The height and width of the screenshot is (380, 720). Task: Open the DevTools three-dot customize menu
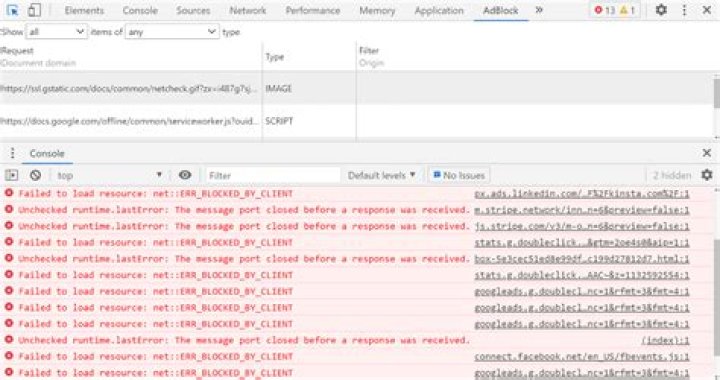(x=684, y=10)
